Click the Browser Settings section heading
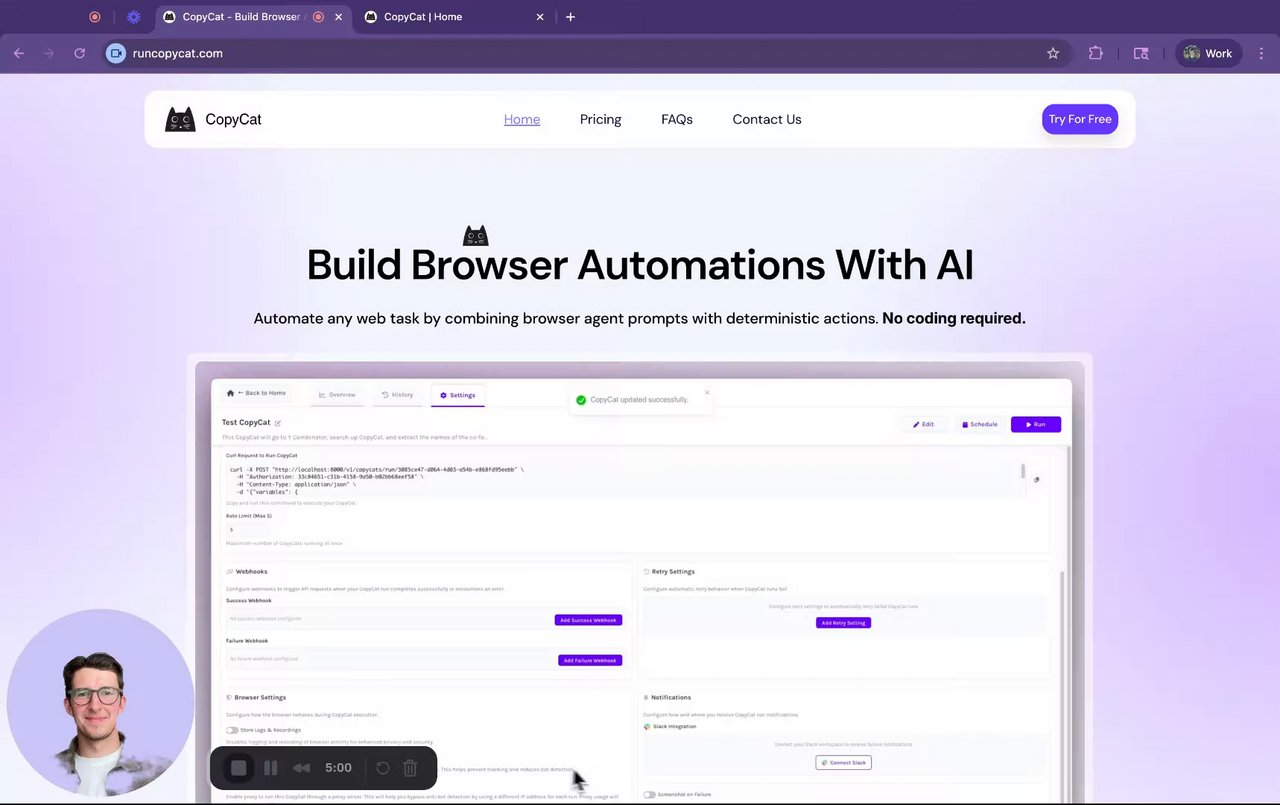Screen dimensions: 1280x805 coord(260,697)
